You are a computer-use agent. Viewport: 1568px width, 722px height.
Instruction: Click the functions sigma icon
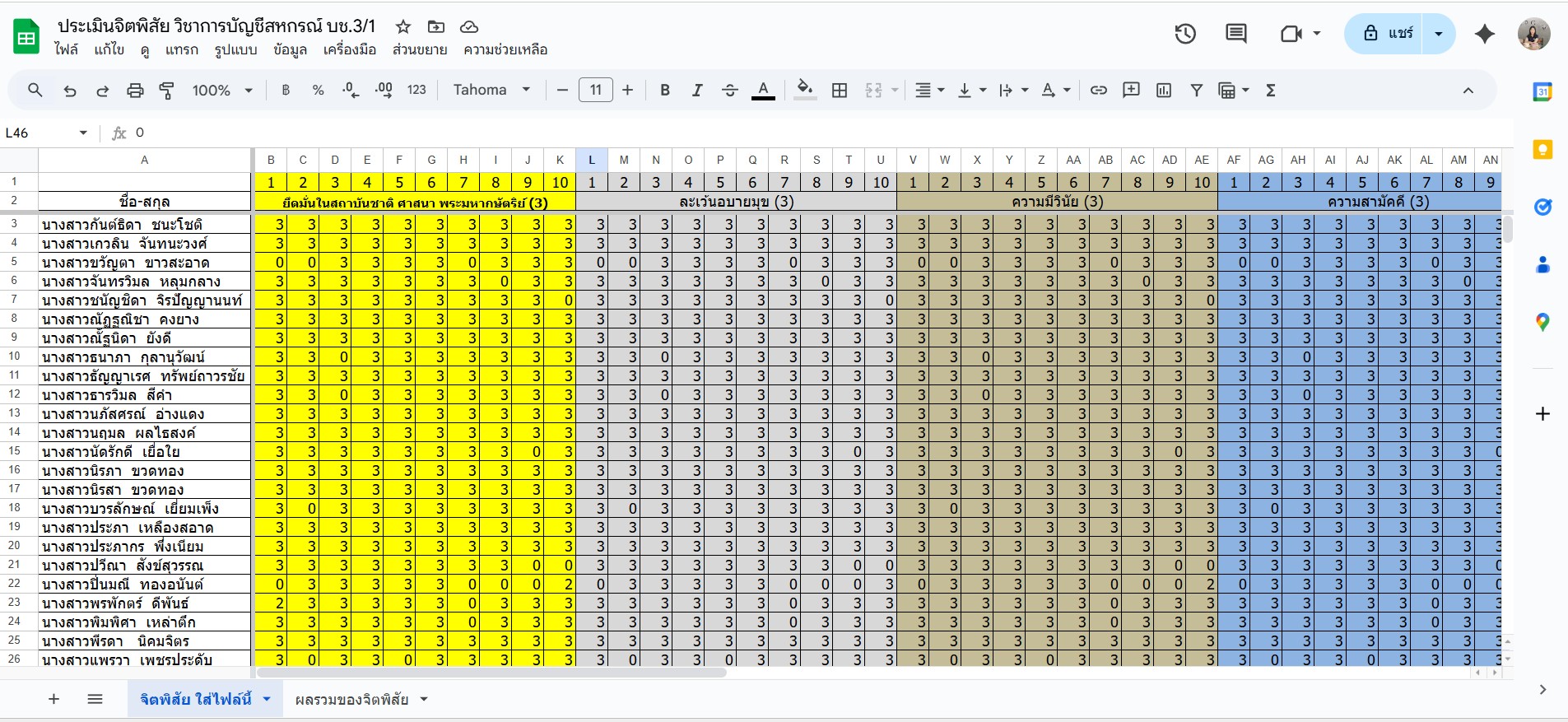1270,91
